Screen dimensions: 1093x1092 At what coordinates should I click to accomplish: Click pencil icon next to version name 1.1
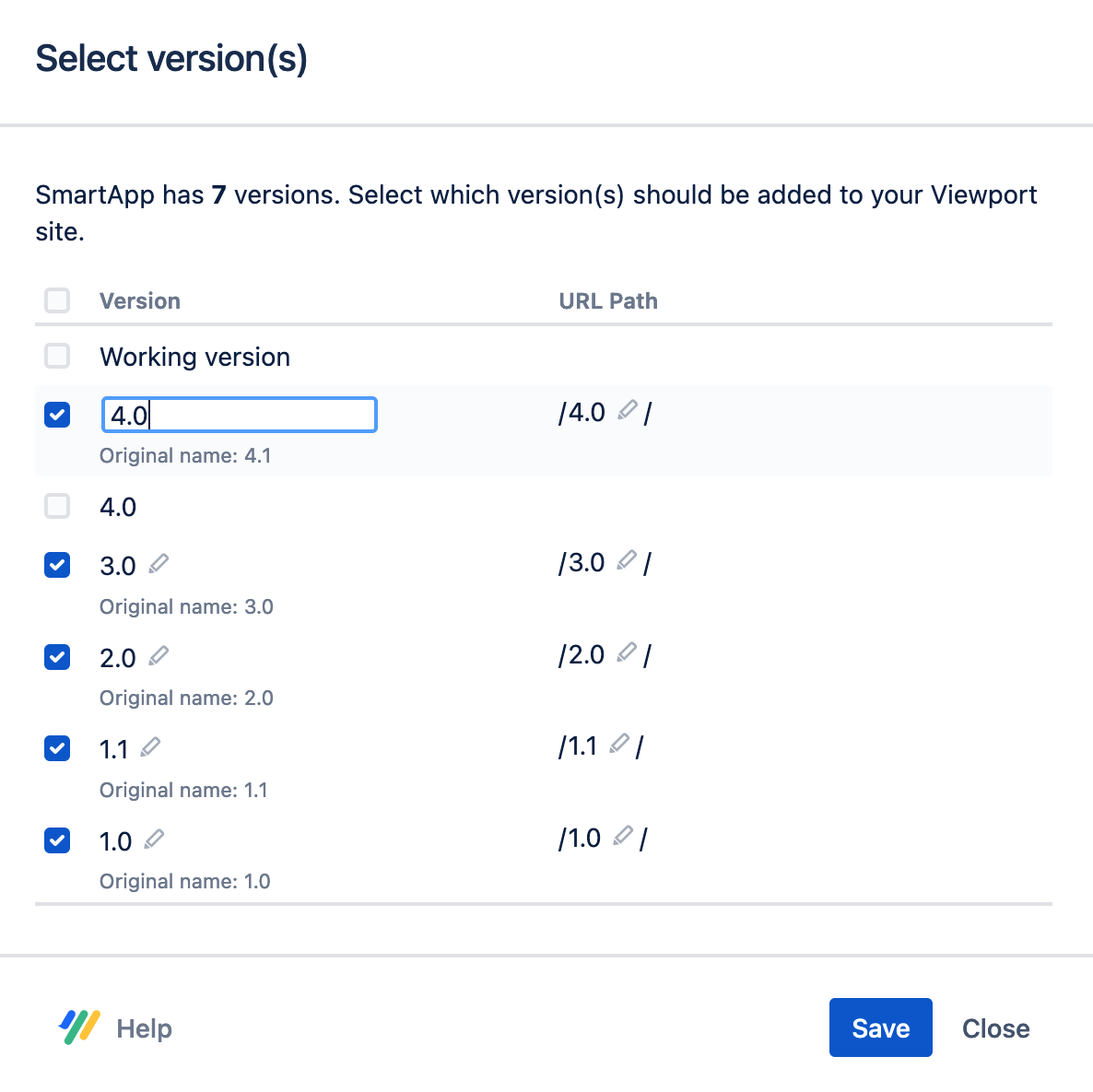pyautogui.click(x=150, y=746)
